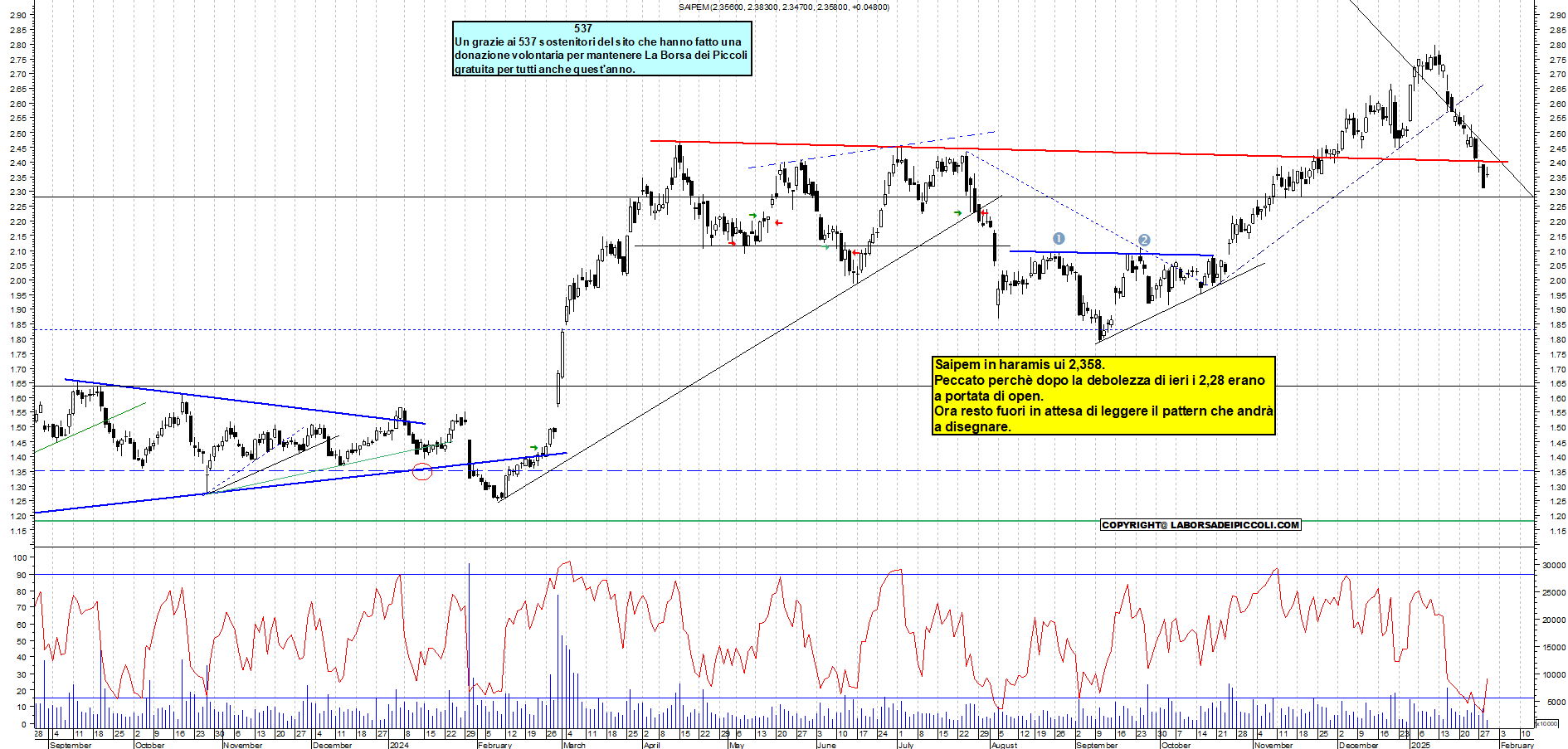Click 'Peccato perchè dopo la debolezza' line
Screen dimensions: 1568x749
coord(1099,380)
